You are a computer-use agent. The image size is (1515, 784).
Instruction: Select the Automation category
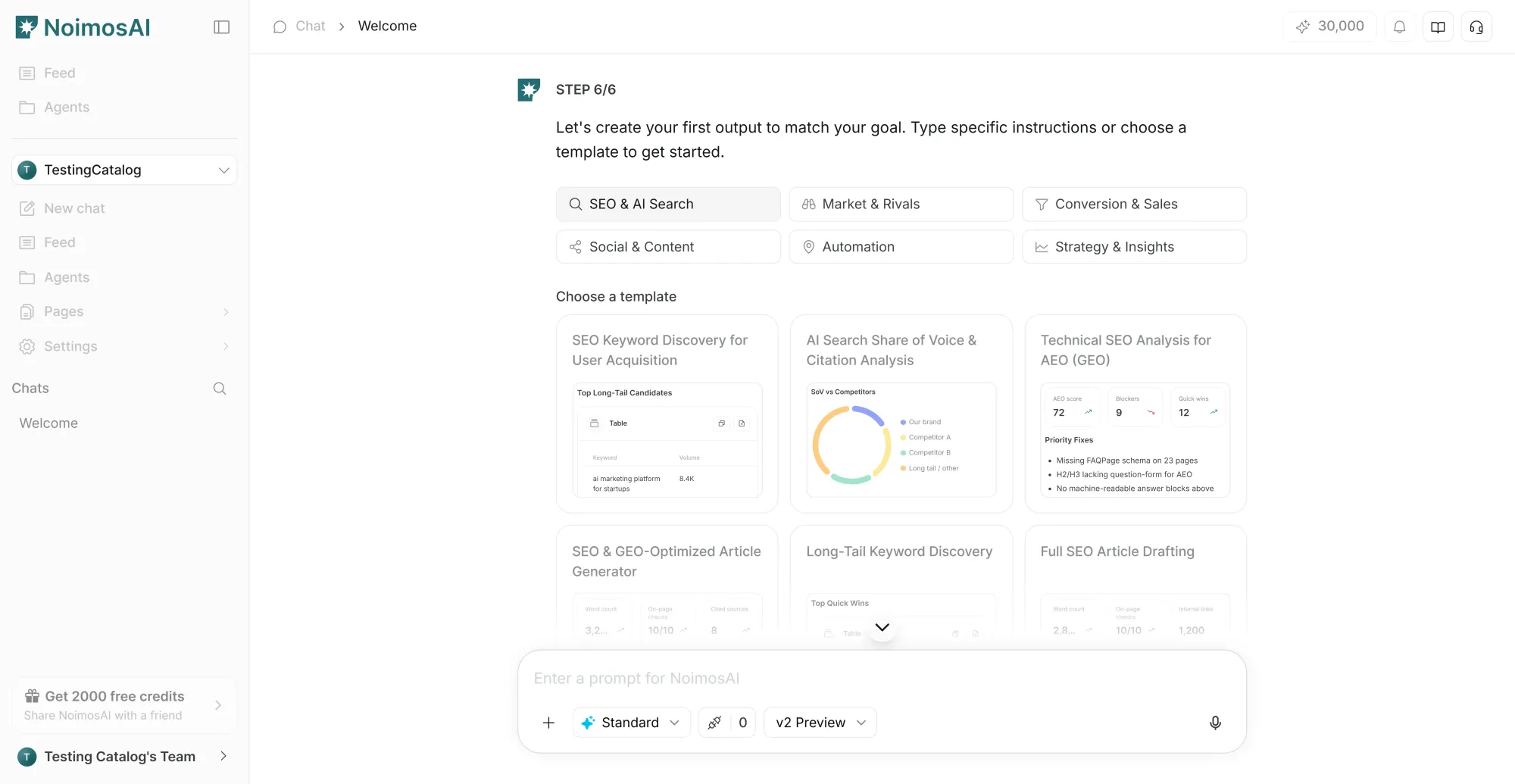click(x=901, y=247)
